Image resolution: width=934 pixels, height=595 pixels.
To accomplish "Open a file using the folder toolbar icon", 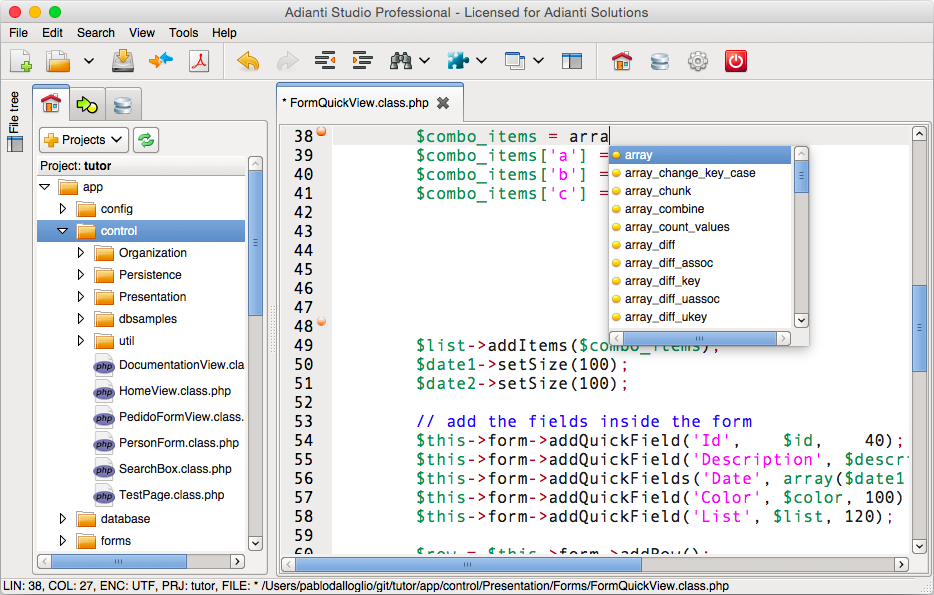I will (x=58, y=61).
